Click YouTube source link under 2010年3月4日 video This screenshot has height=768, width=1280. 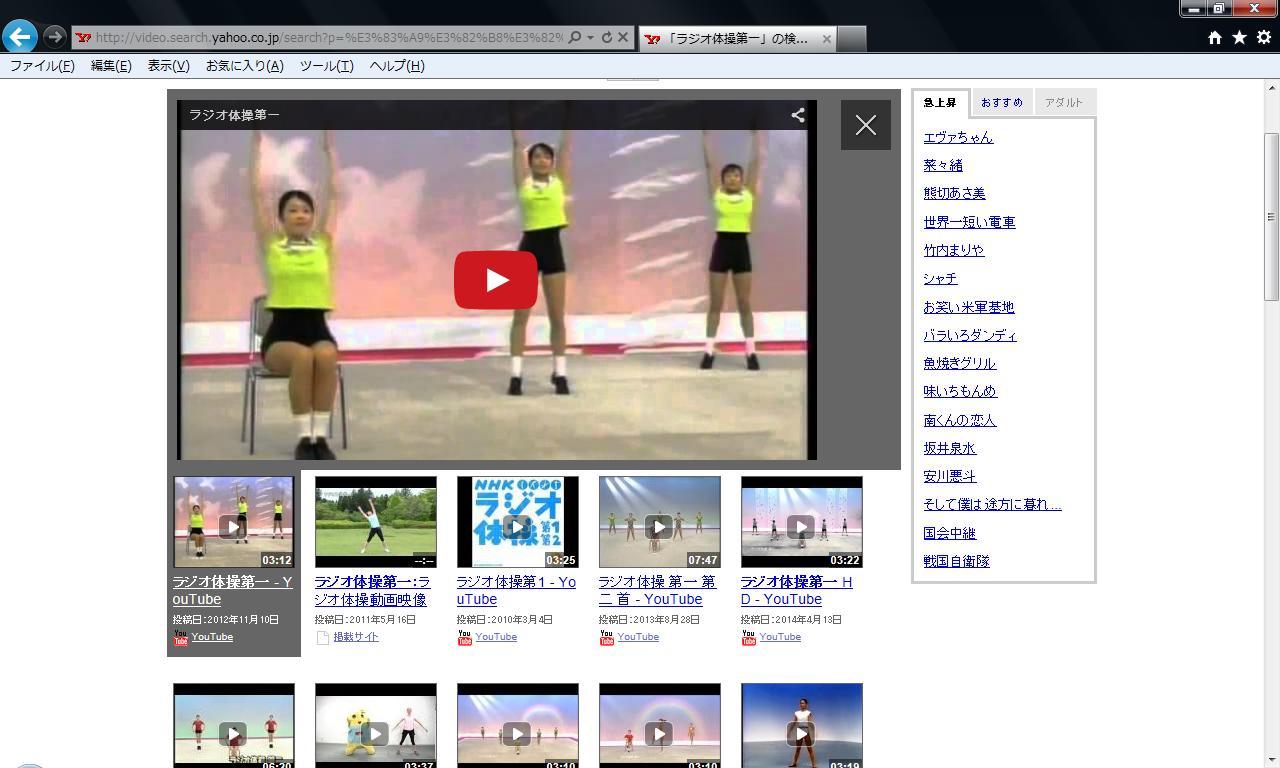(x=496, y=637)
